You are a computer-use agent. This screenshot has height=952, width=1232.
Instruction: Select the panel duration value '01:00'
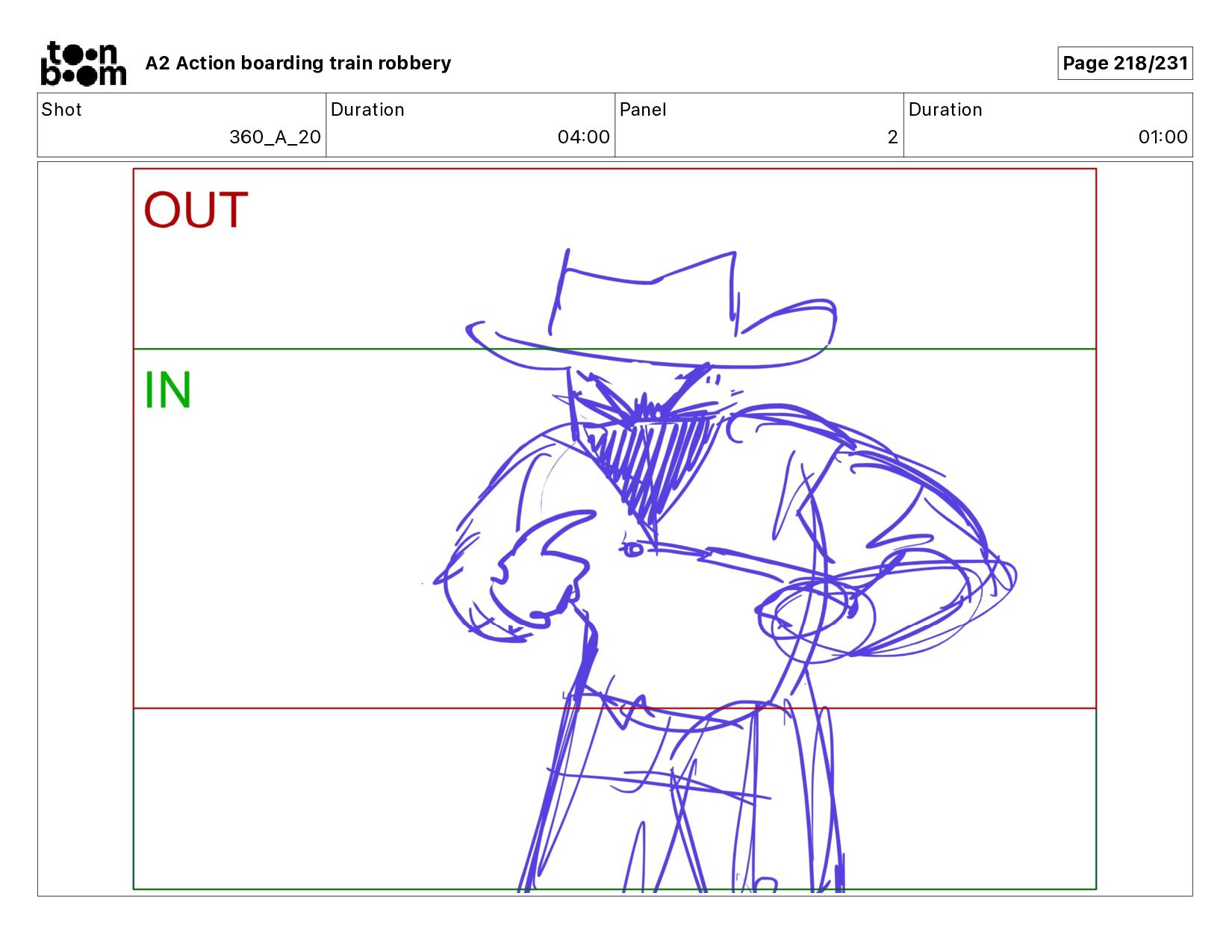click(1163, 137)
